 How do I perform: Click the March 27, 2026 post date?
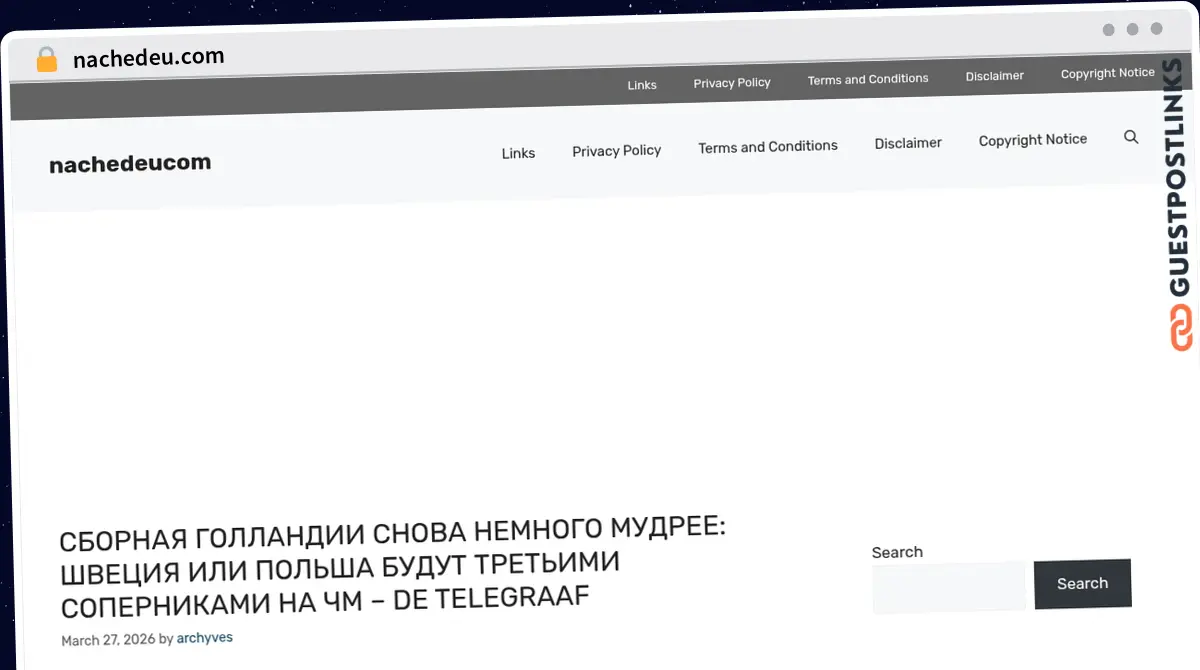[x=108, y=640]
